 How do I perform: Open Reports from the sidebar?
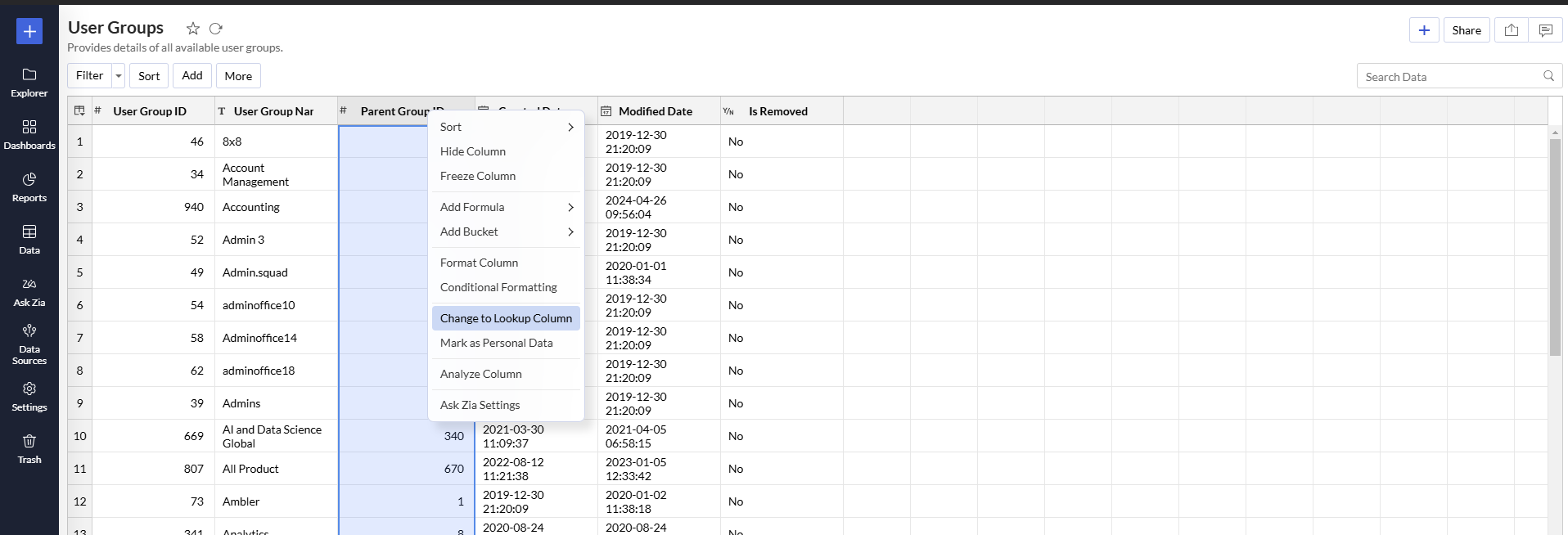pos(29,187)
